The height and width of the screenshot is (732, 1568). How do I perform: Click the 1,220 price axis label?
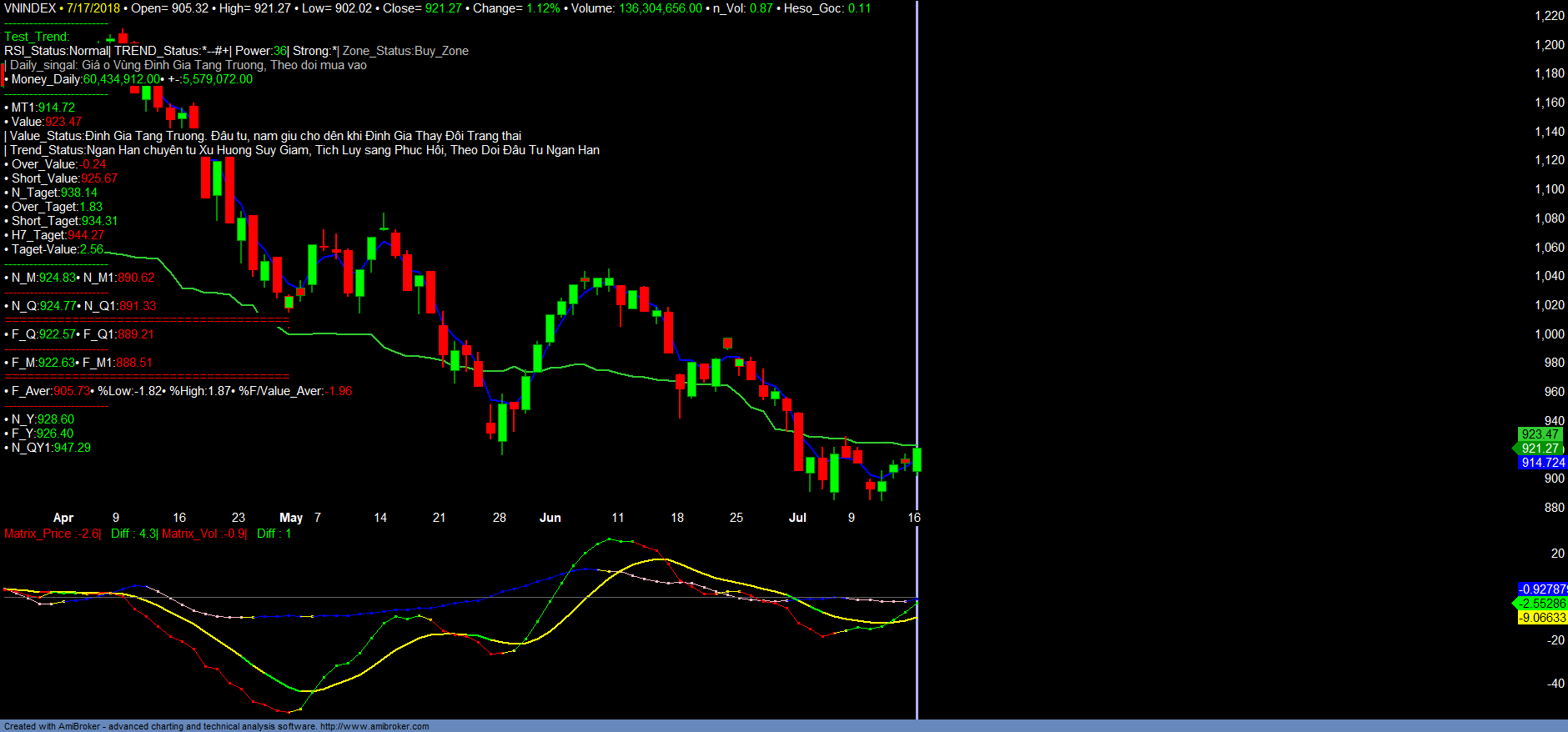[x=1550, y=16]
